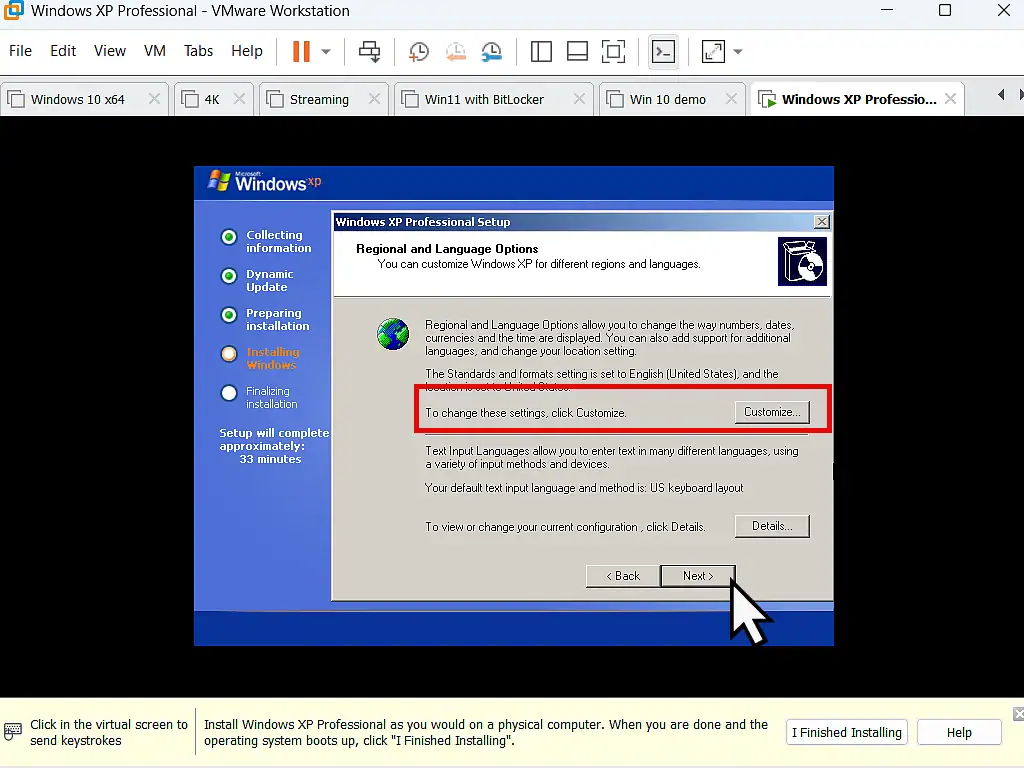Viewport: 1024px width, 768px height.
Task: Pause the virtual machine
Action: [301, 51]
